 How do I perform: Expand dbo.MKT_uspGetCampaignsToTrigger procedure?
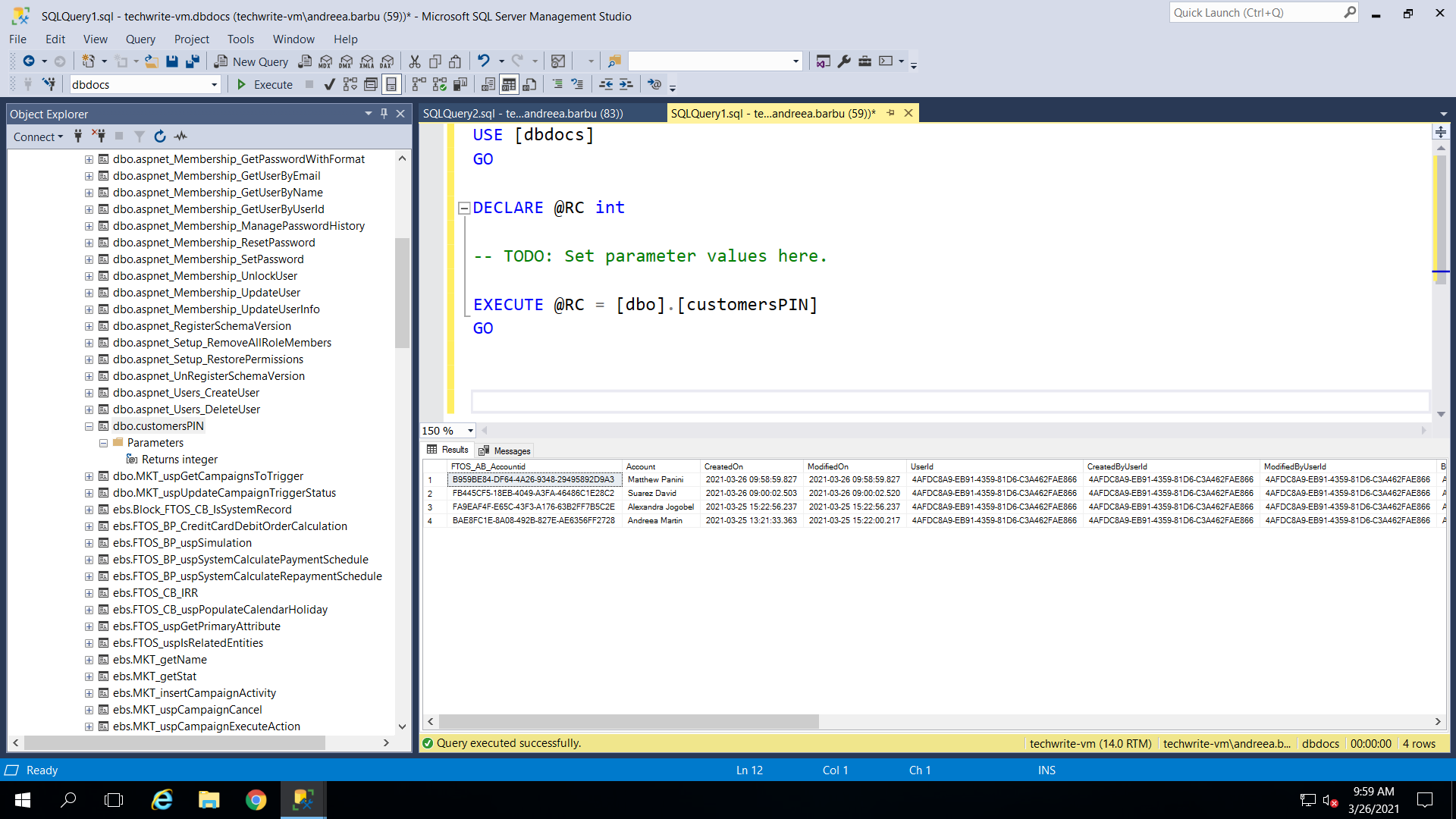[89, 476]
